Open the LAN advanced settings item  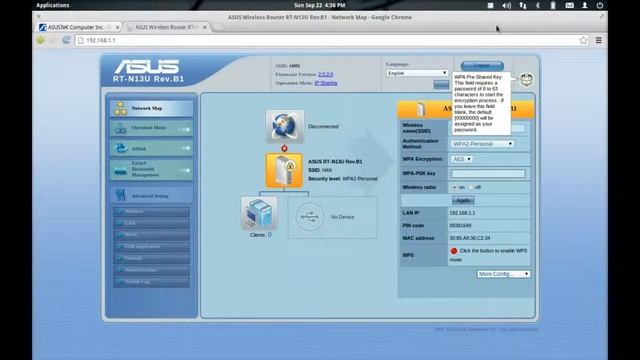point(151,223)
